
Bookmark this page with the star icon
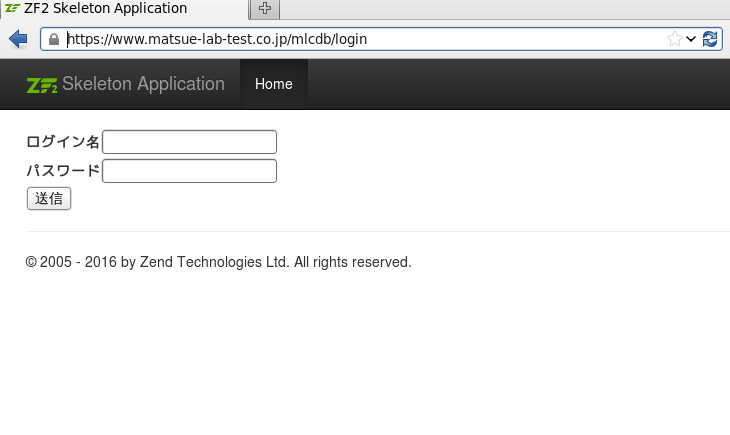tap(675, 39)
